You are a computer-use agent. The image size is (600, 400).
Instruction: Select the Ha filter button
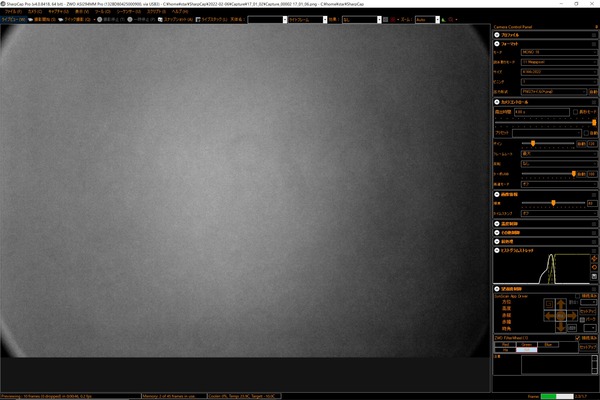(x=505, y=349)
